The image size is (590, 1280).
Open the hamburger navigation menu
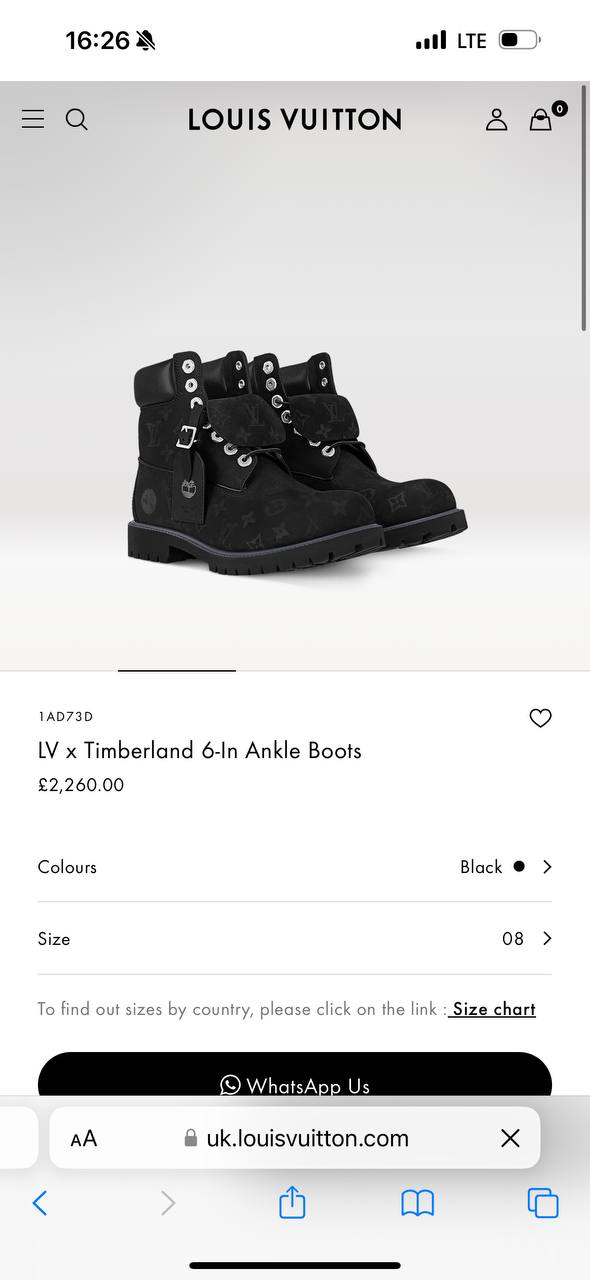tap(33, 119)
